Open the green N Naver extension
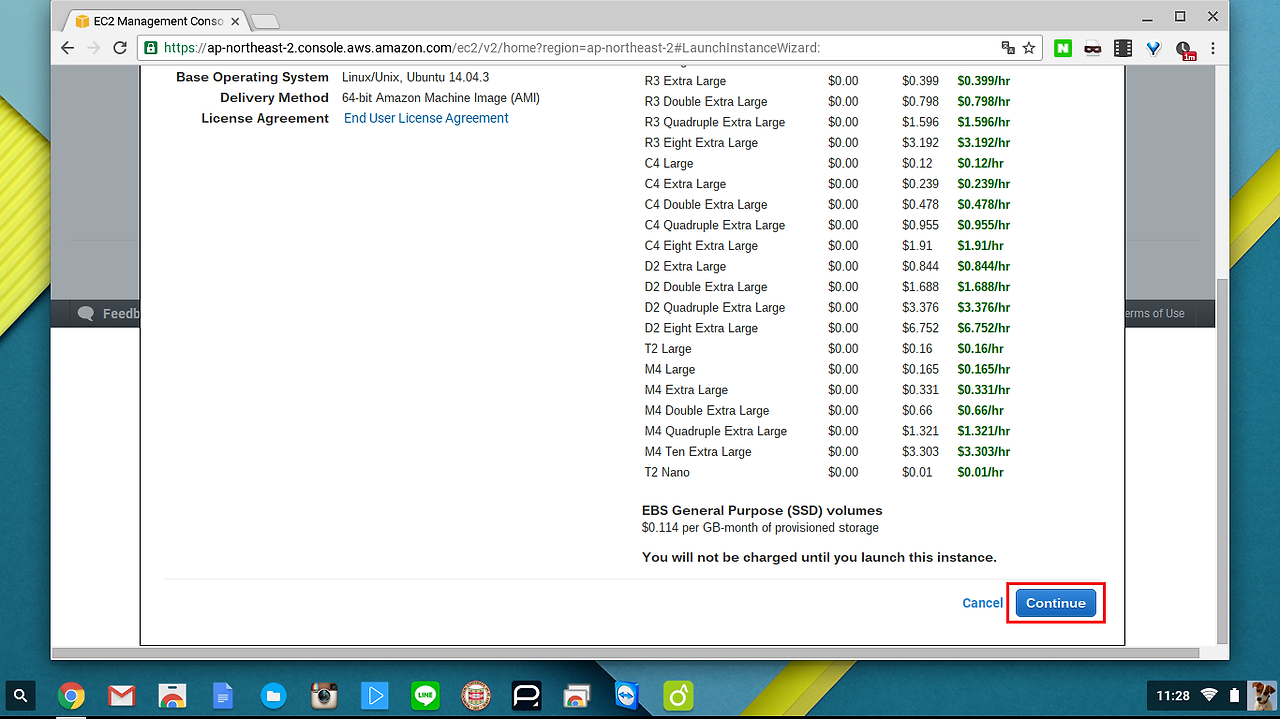This screenshot has width=1280, height=719. point(1063,47)
